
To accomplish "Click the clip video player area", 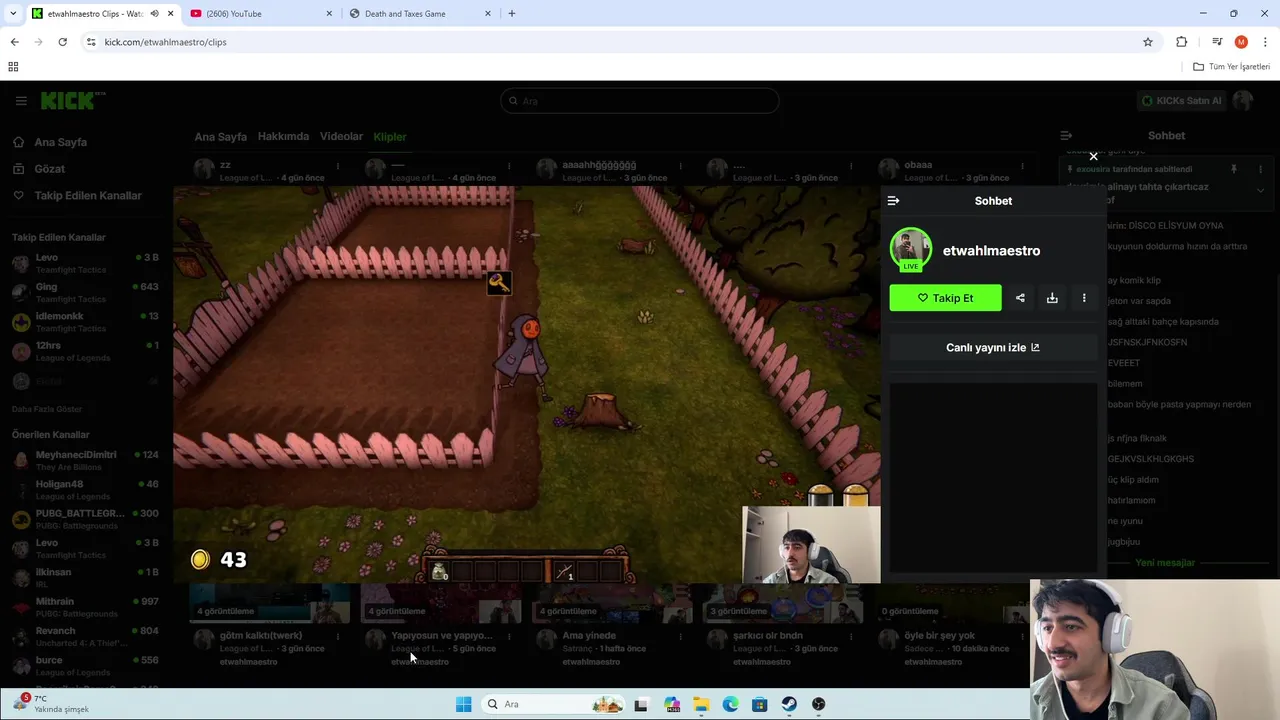I will tap(527, 384).
